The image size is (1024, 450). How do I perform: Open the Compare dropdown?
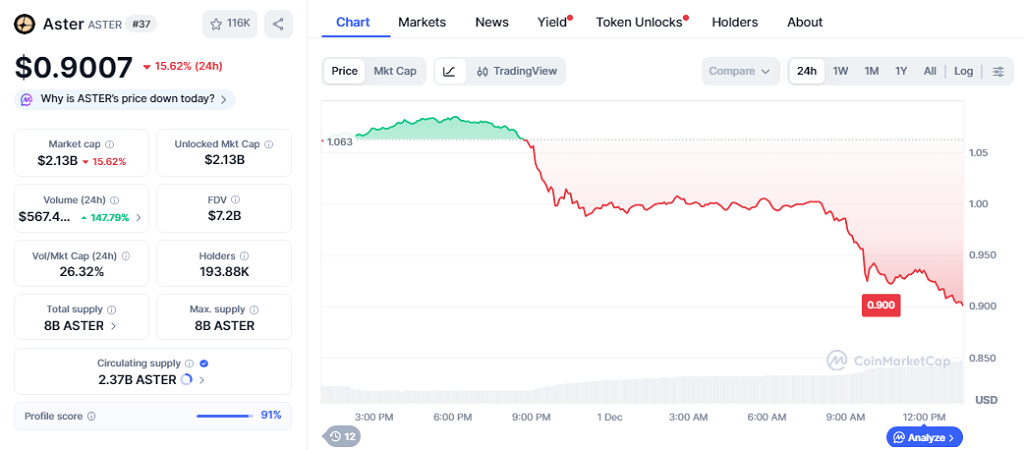[x=740, y=71]
